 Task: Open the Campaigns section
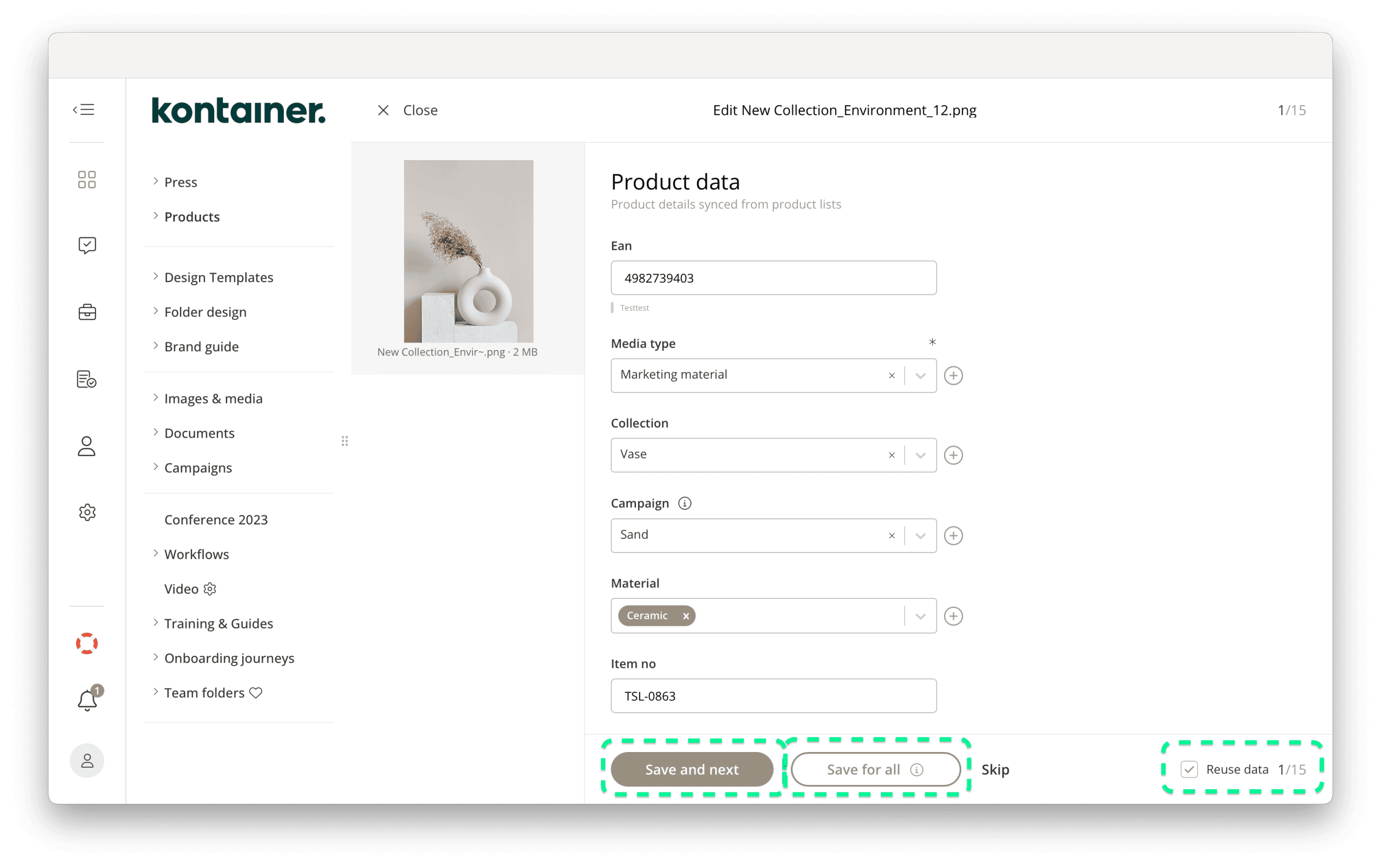pyautogui.click(x=198, y=468)
